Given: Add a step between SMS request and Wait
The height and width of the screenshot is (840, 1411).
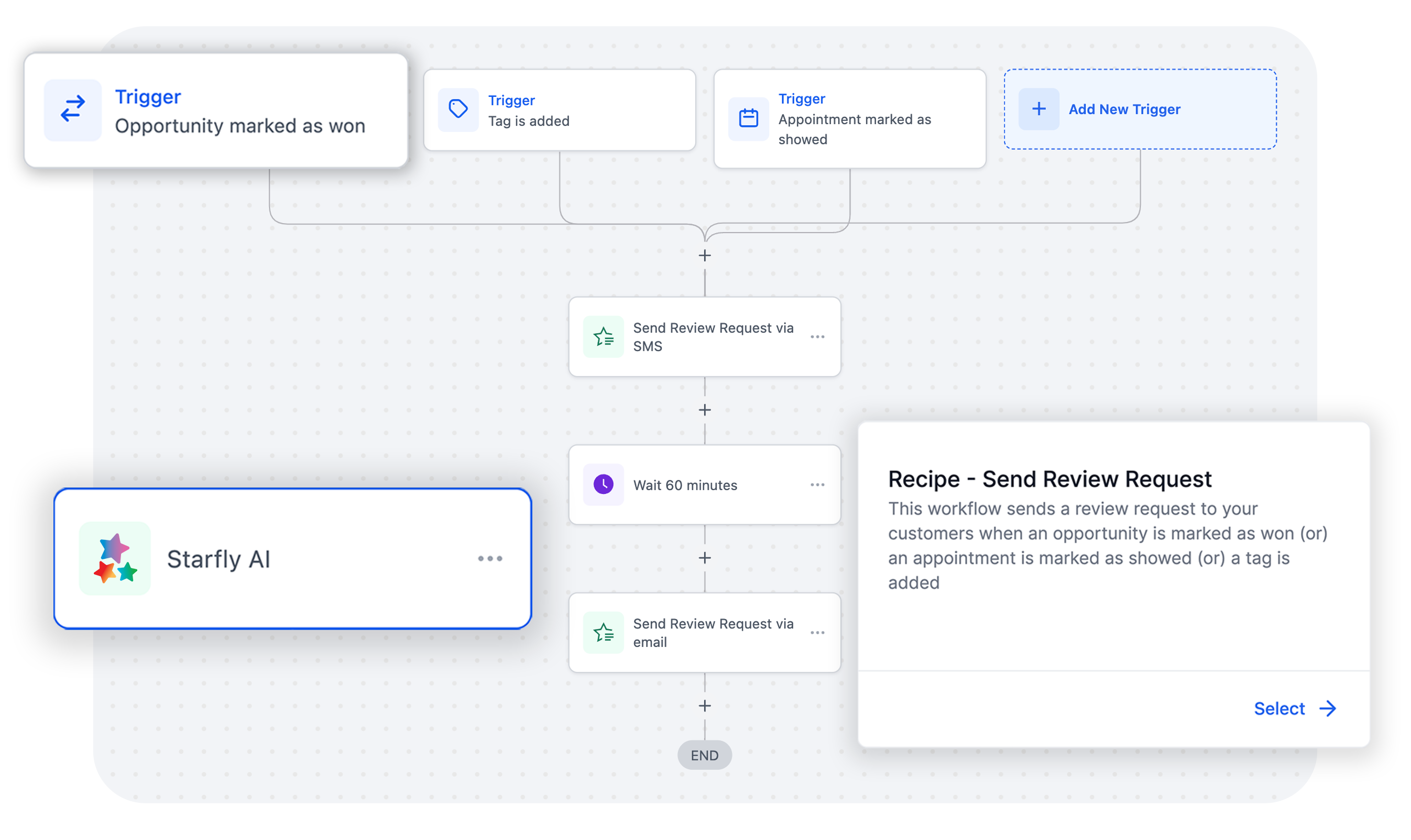Looking at the screenshot, I should click(704, 410).
